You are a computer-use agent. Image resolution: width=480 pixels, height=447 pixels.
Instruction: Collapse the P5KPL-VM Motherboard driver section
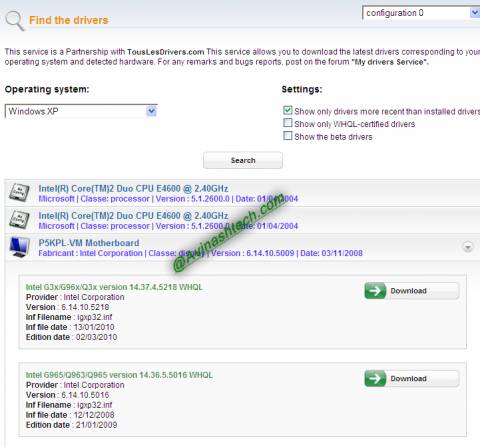468,247
